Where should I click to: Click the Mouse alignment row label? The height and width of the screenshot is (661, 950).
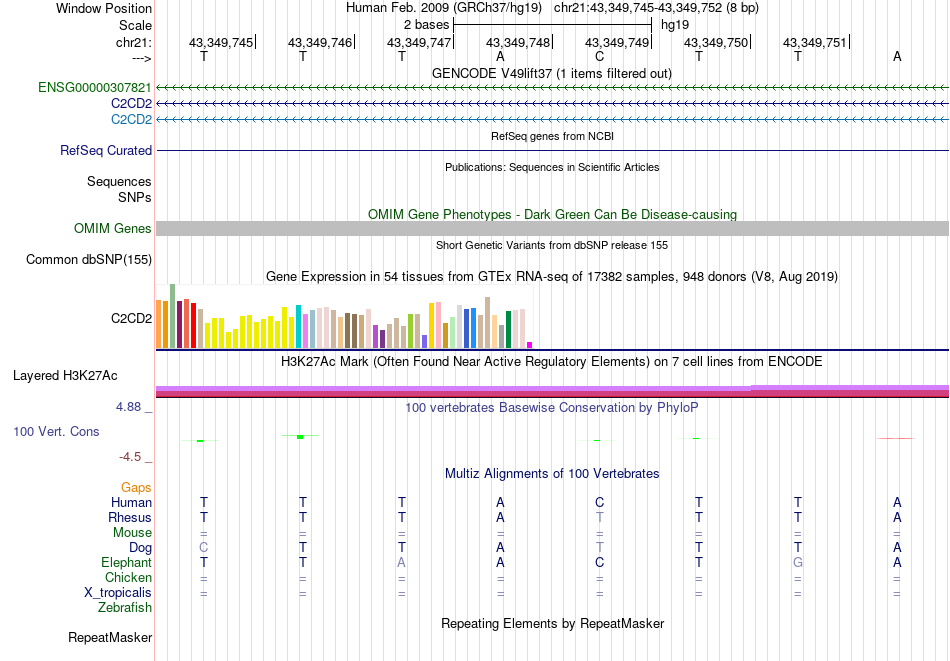click(132, 533)
